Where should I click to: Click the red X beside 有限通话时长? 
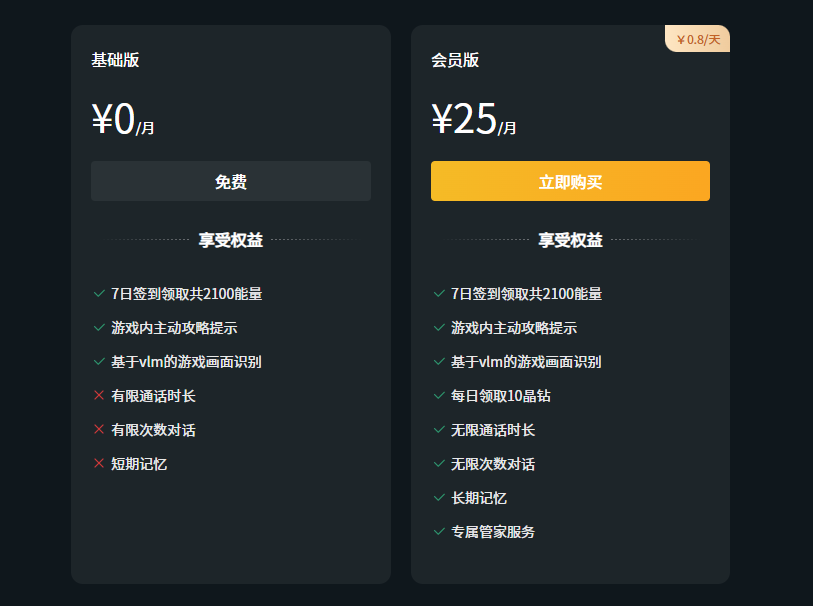(x=98, y=396)
